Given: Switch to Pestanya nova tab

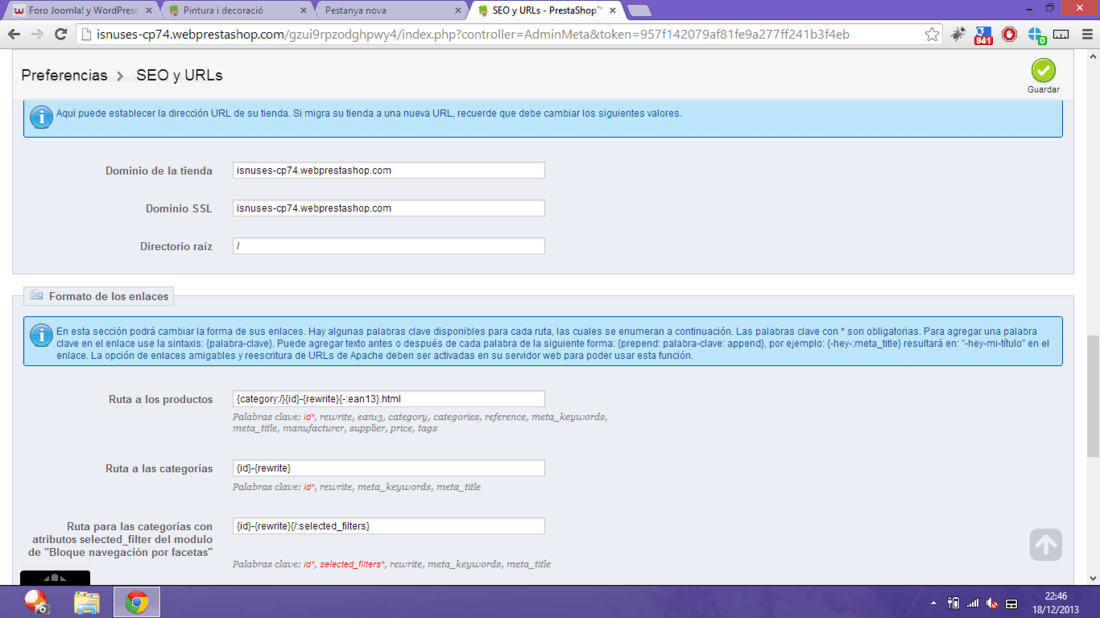Looking at the screenshot, I should (390, 11).
